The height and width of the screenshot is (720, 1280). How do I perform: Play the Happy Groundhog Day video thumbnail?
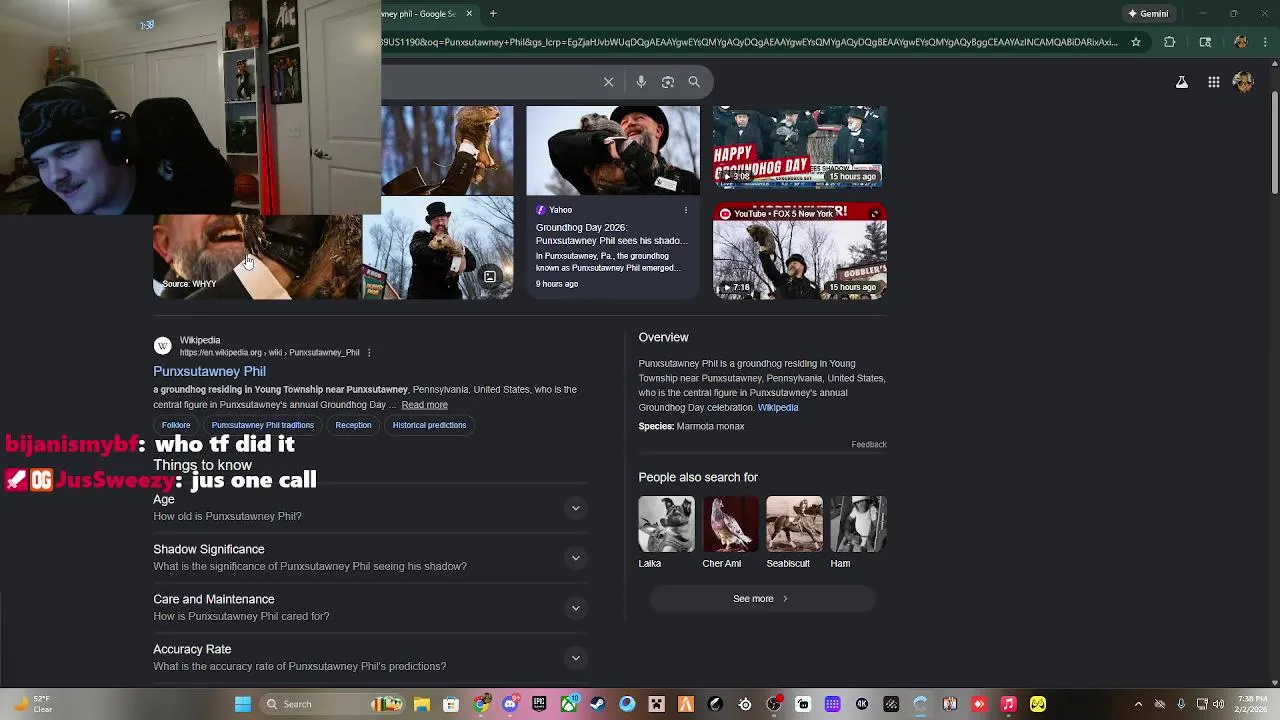800,148
